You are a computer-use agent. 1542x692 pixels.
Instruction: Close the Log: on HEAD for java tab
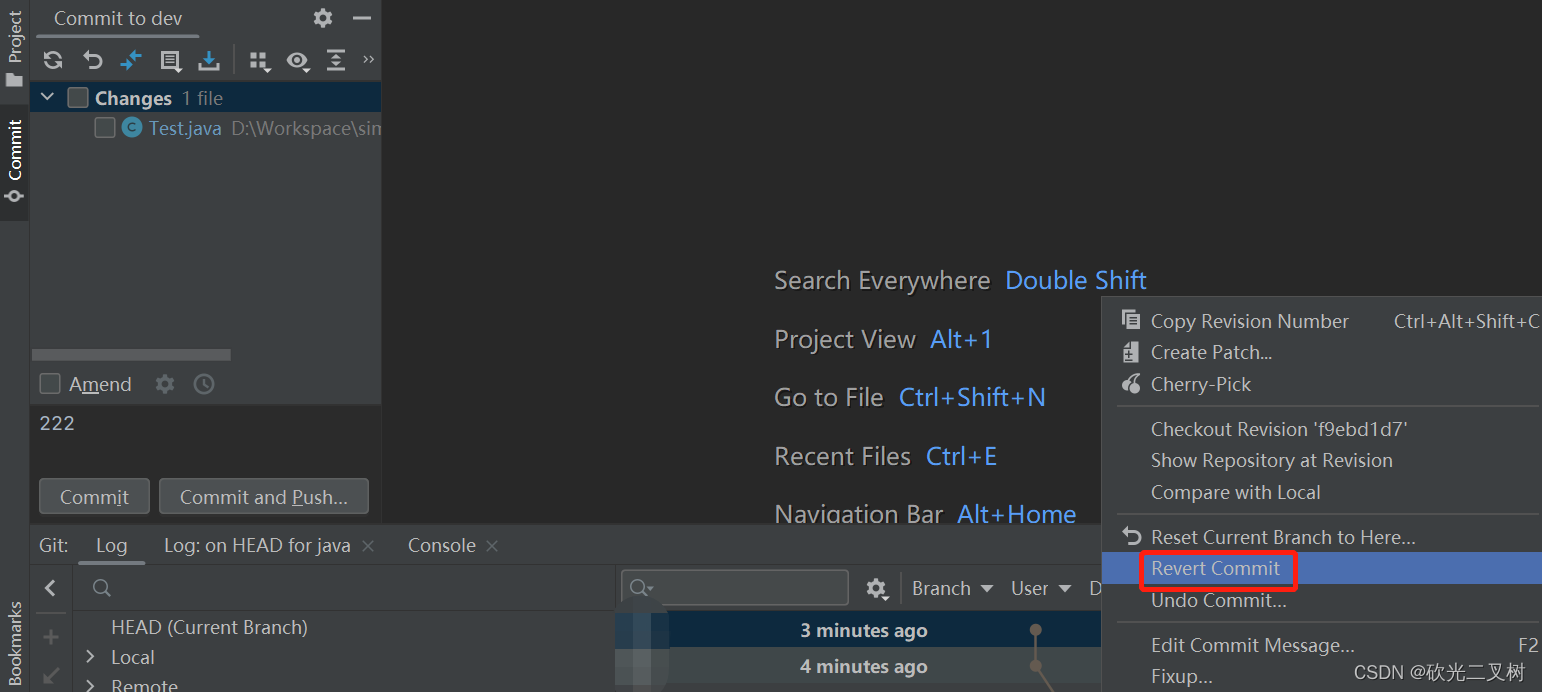(368, 546)
